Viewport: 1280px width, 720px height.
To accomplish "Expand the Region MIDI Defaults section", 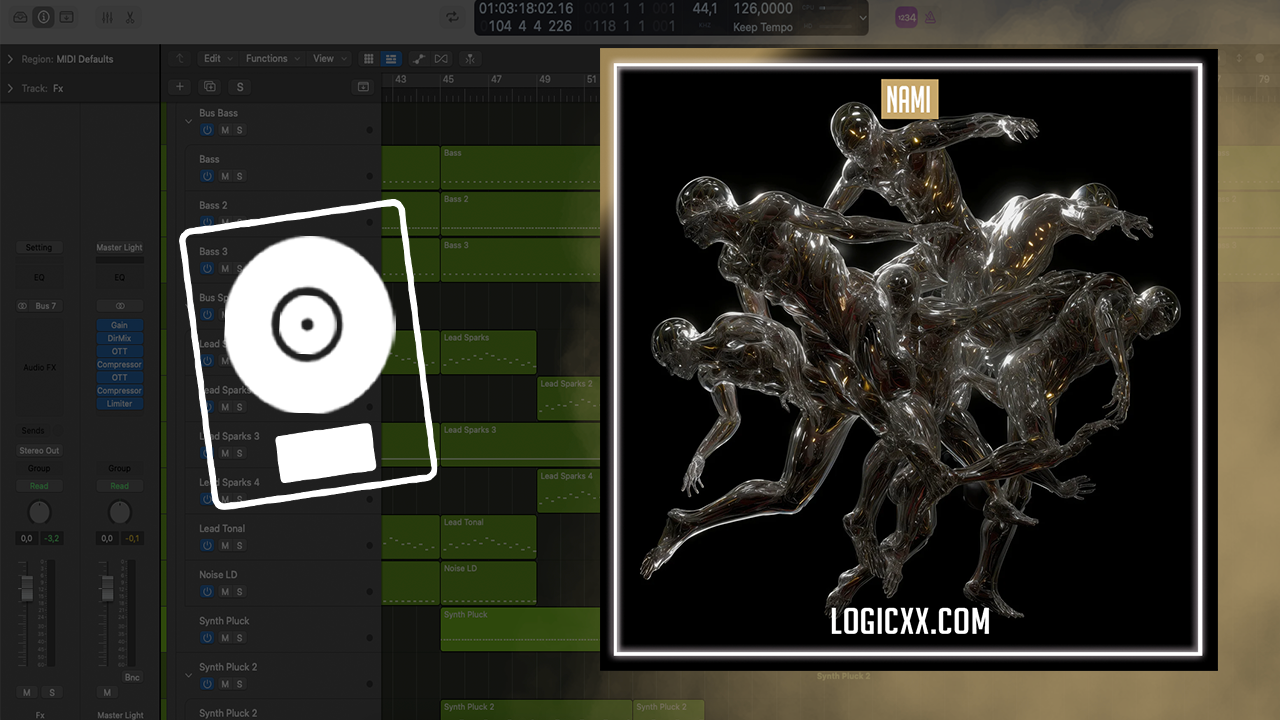I will coord(10,59).
